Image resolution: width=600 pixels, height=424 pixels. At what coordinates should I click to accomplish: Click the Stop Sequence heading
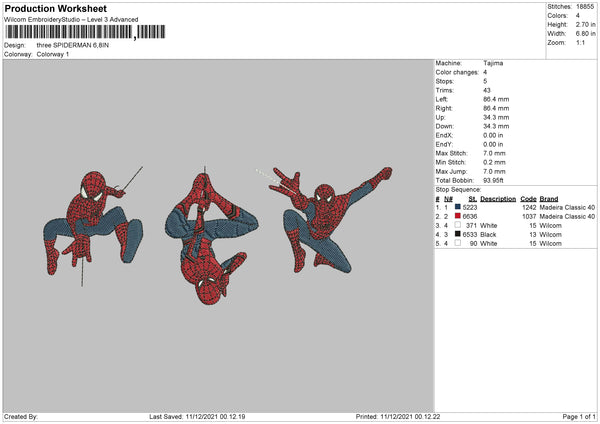[x=458, y=190]
